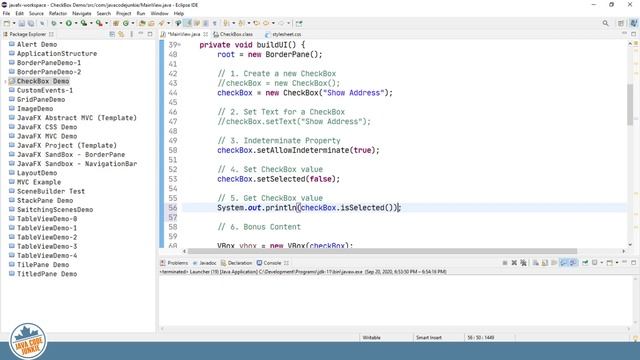640x360 pixels.
Task: Collapse All in Package Explorer
Action: point(112,34)
